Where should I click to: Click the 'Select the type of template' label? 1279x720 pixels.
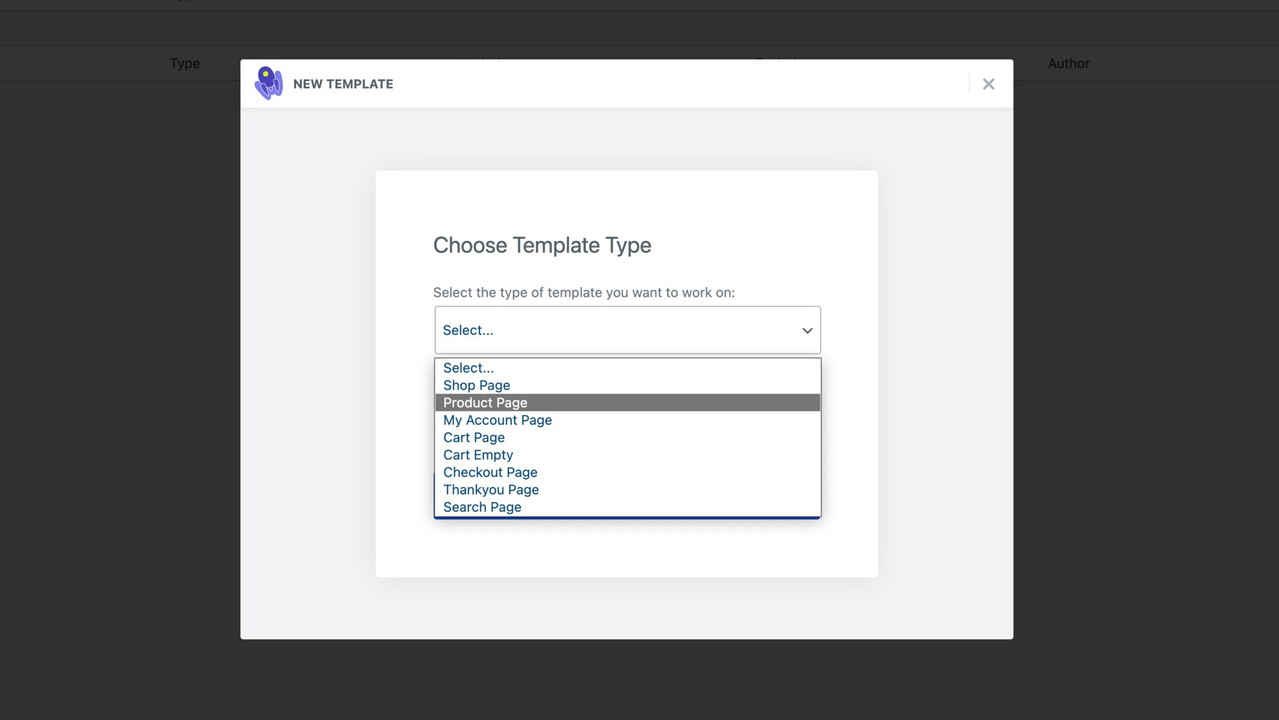pos(584,293)
